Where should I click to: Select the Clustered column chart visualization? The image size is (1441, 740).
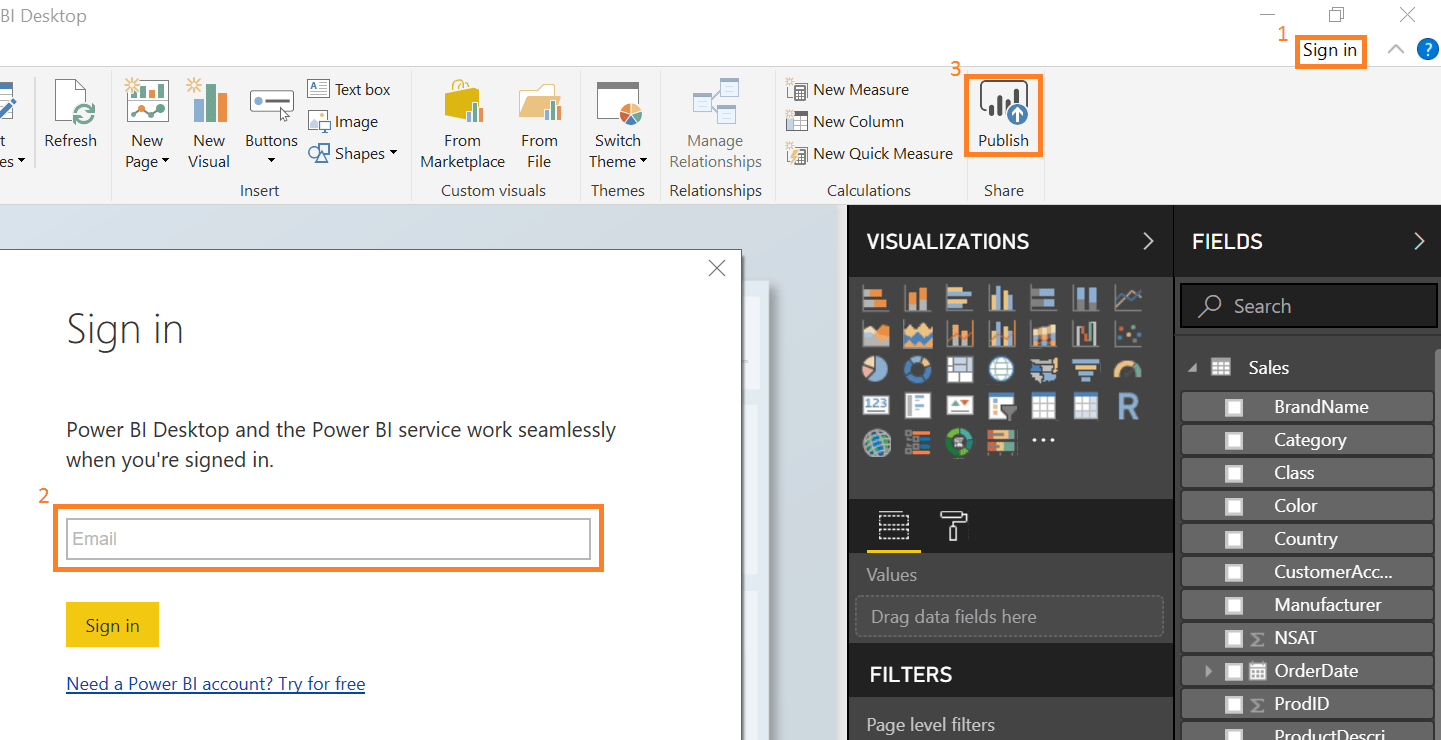tap(1001, 298)
